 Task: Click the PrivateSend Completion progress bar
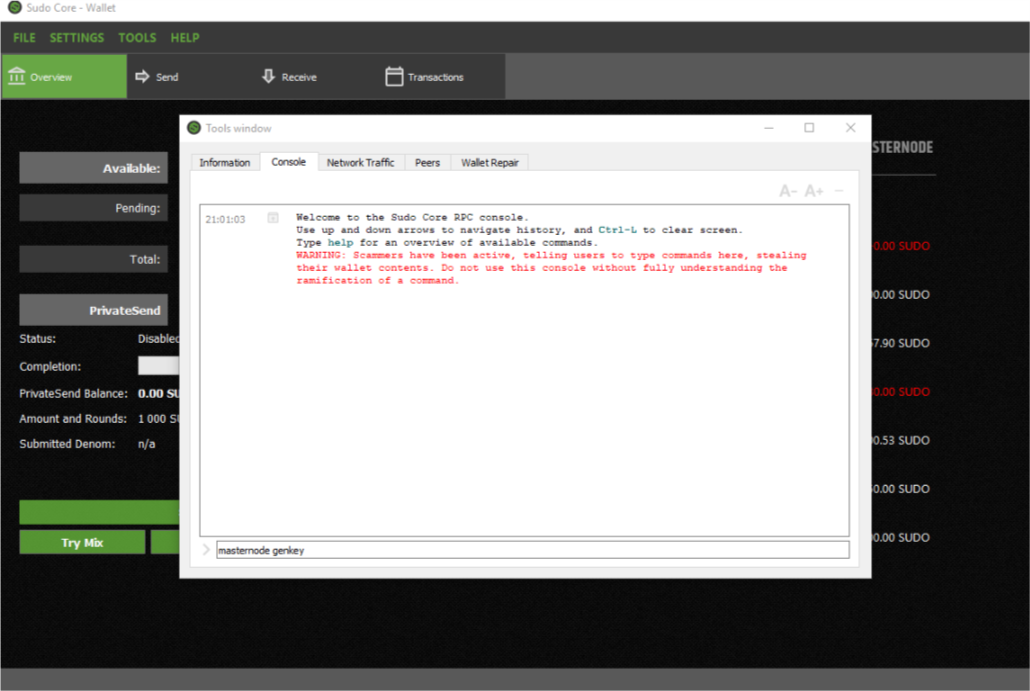coord(158,366)
